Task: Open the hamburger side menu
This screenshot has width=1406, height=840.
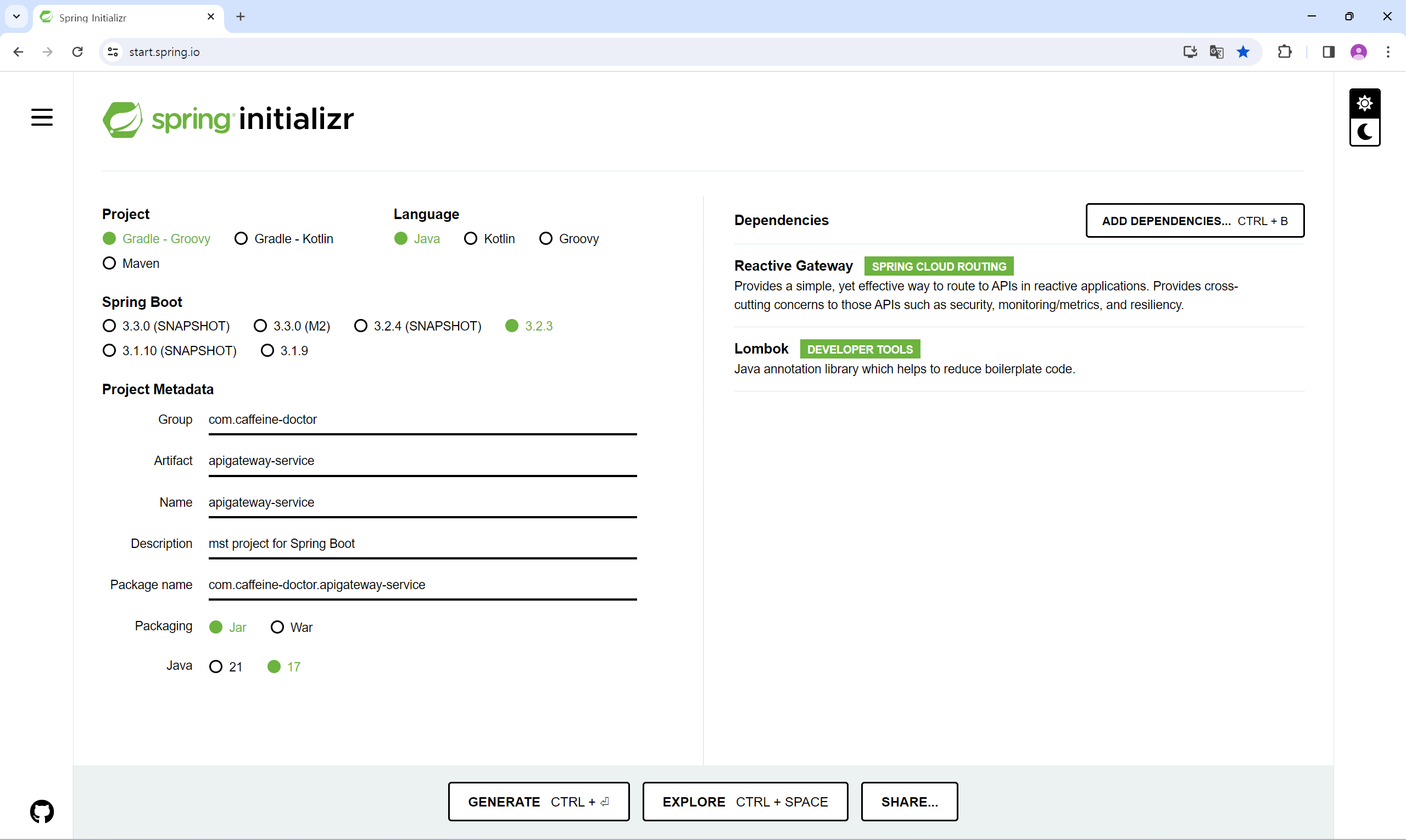Action: (42, 117)
